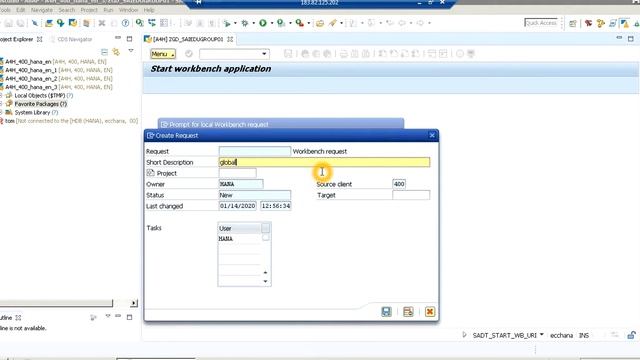Open the SADT_START_WB_URI dropdown in the status bar
The width and height of the screenshot is (640, 360).
(x=542, y=335)
